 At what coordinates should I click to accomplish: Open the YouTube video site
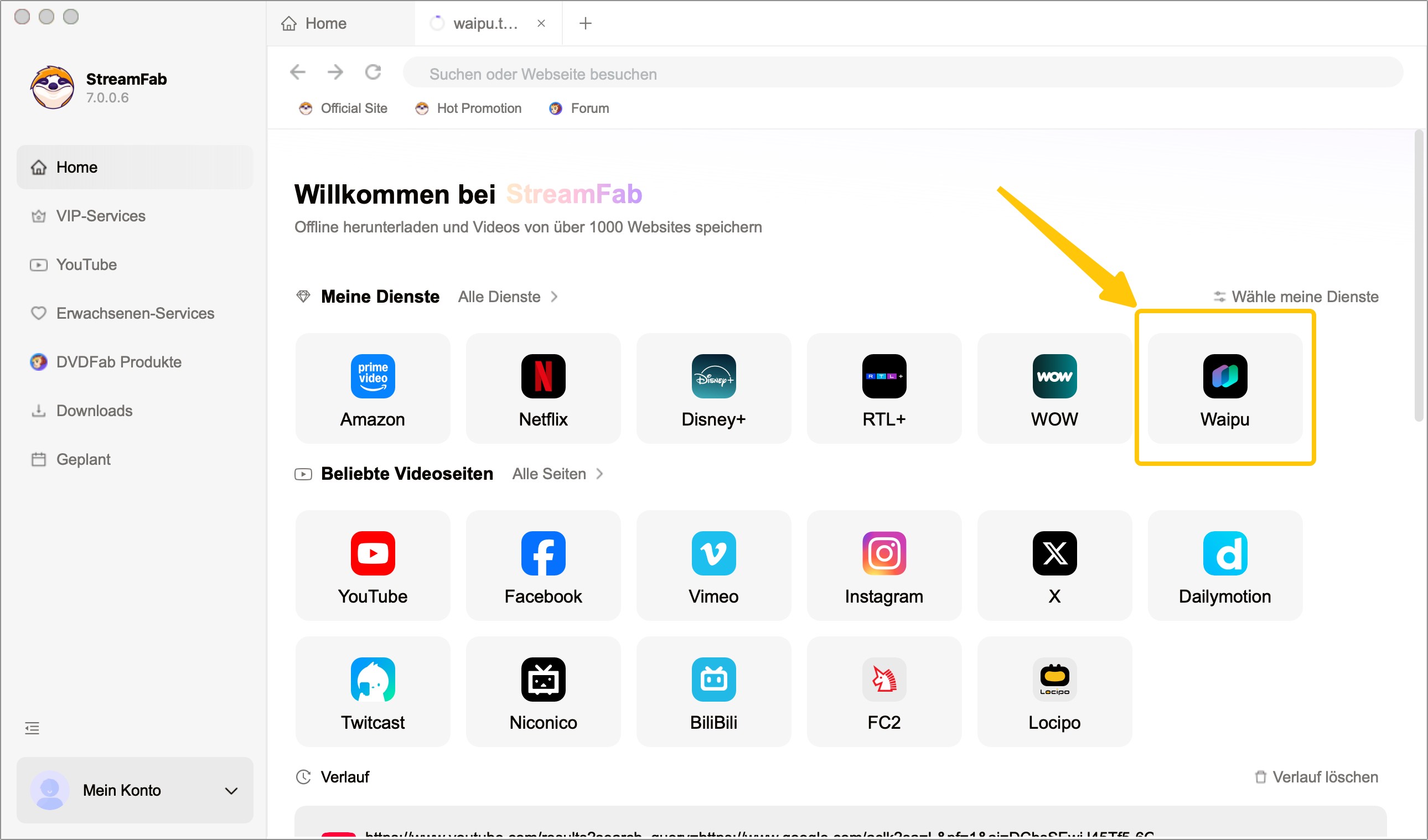coord(372,565)
